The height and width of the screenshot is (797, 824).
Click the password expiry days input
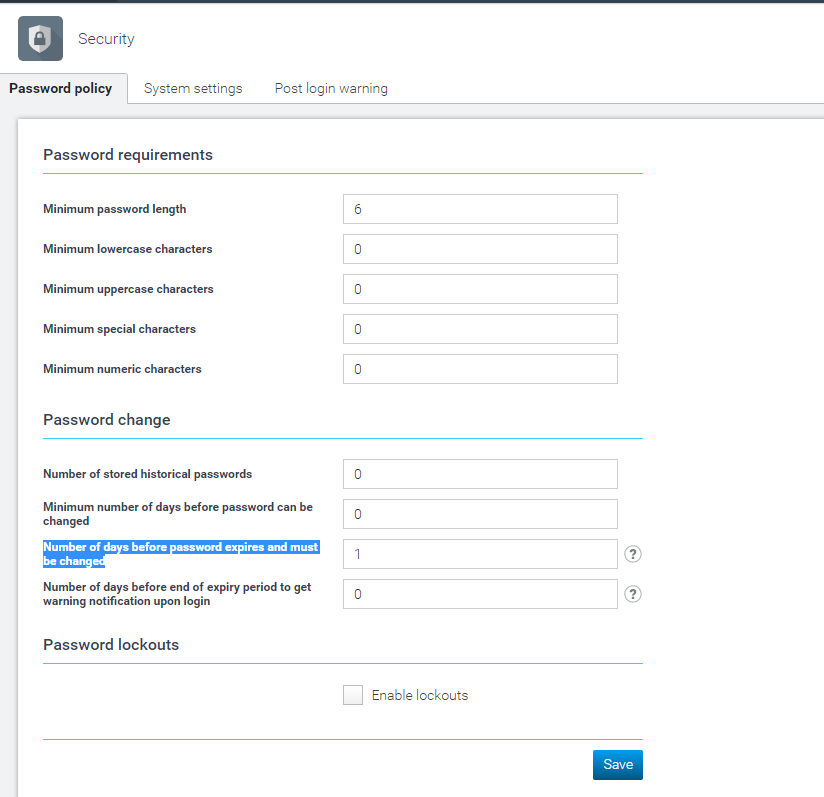point(480,554)
